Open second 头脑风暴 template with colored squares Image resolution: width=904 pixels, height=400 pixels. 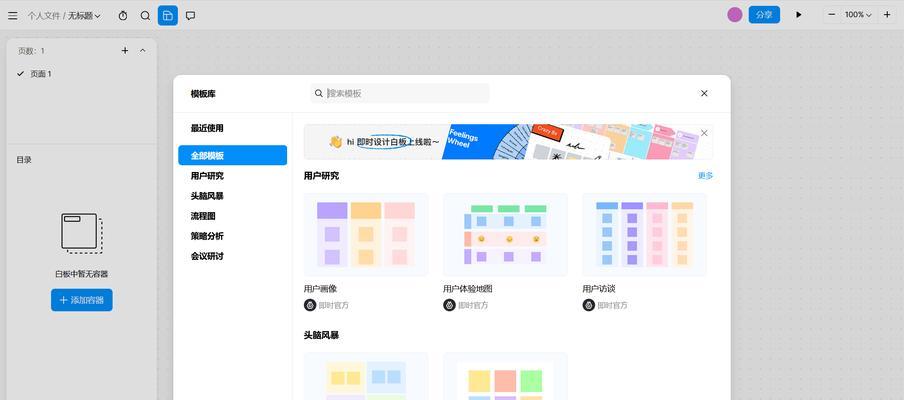505,376
